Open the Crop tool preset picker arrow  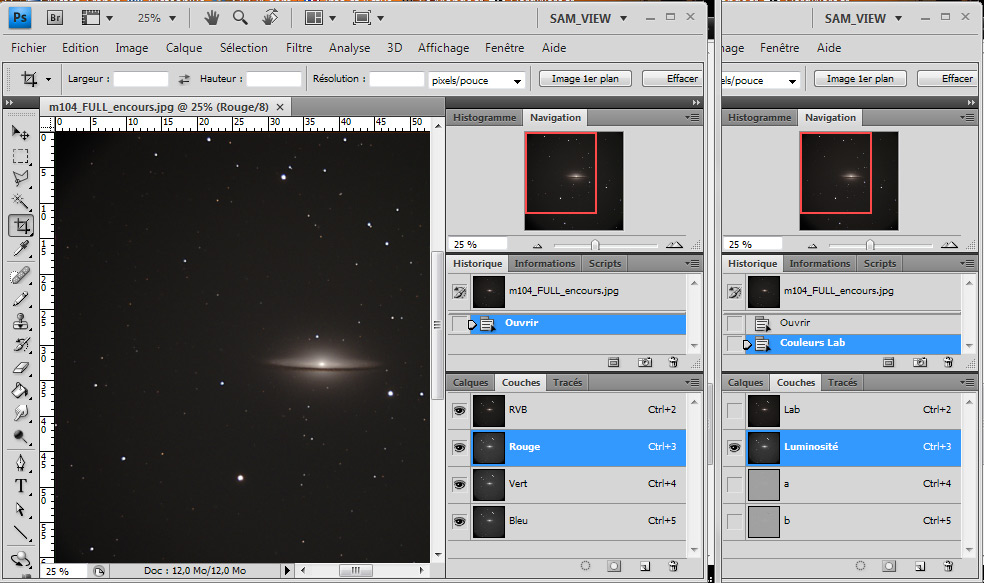pyautogui.click(x=47, y=79)
